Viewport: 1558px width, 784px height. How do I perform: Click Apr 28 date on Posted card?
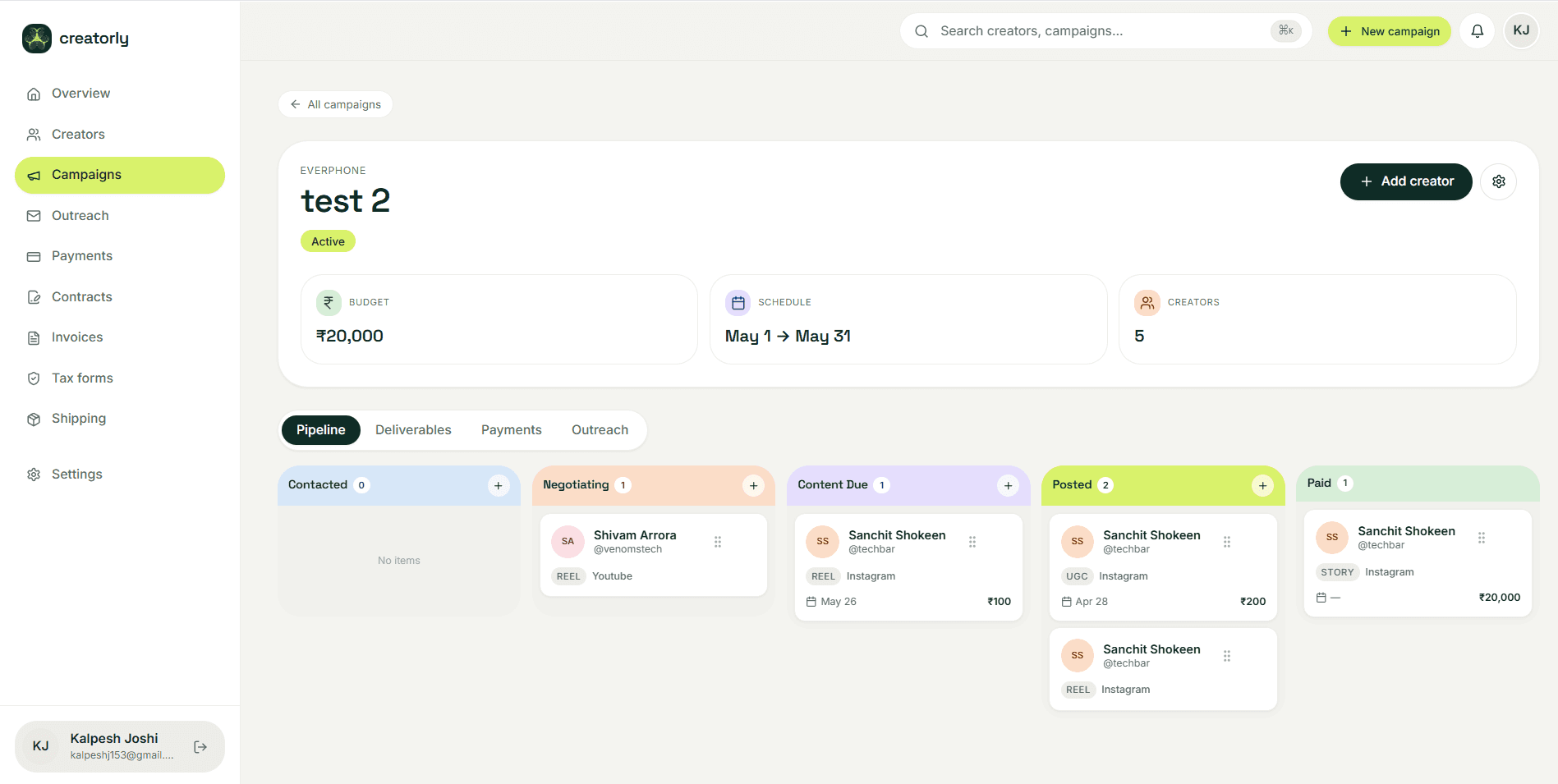(1085, 602)
